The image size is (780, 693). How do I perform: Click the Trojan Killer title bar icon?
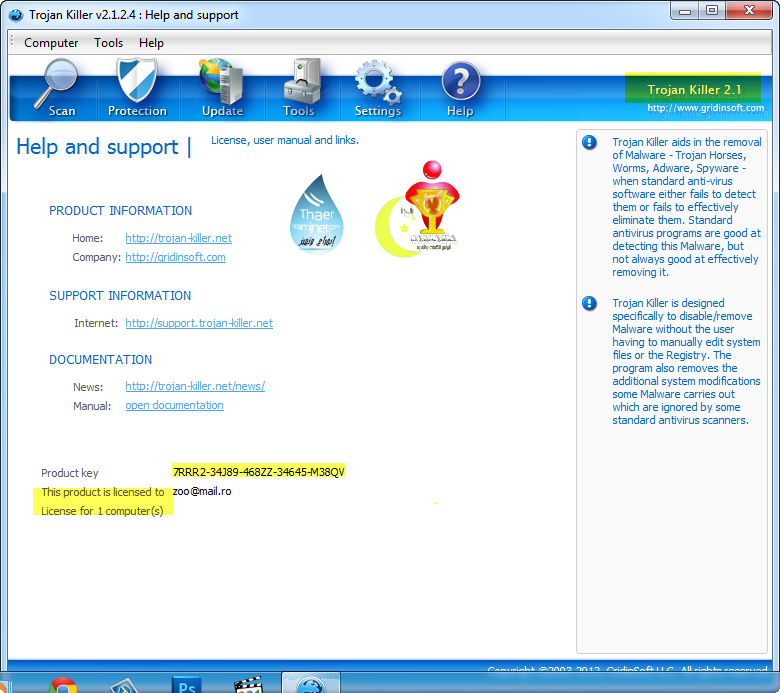pos(16,15)
